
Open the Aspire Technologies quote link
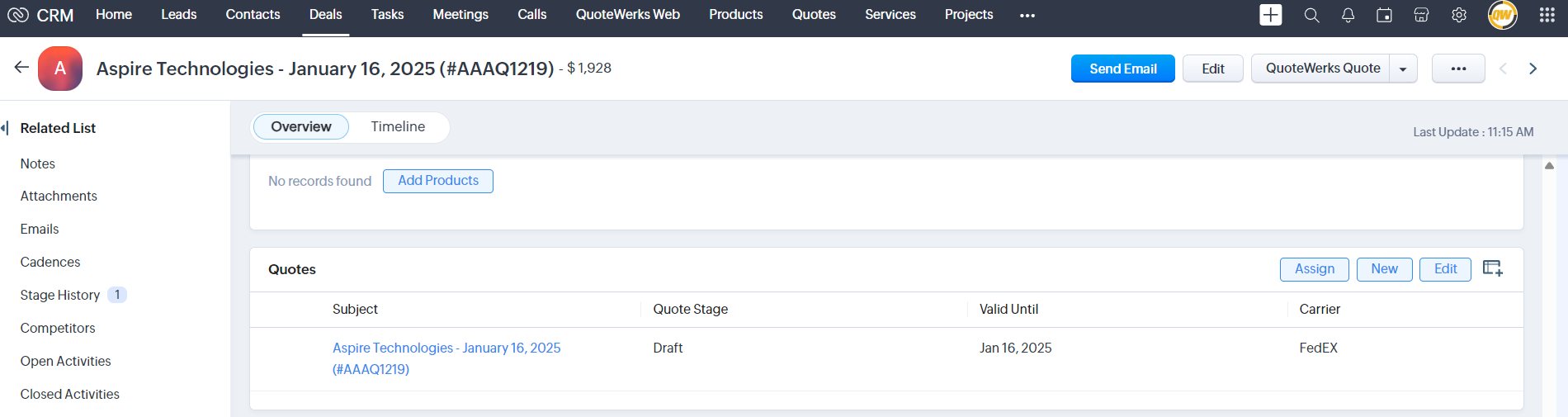coord(446,348)
